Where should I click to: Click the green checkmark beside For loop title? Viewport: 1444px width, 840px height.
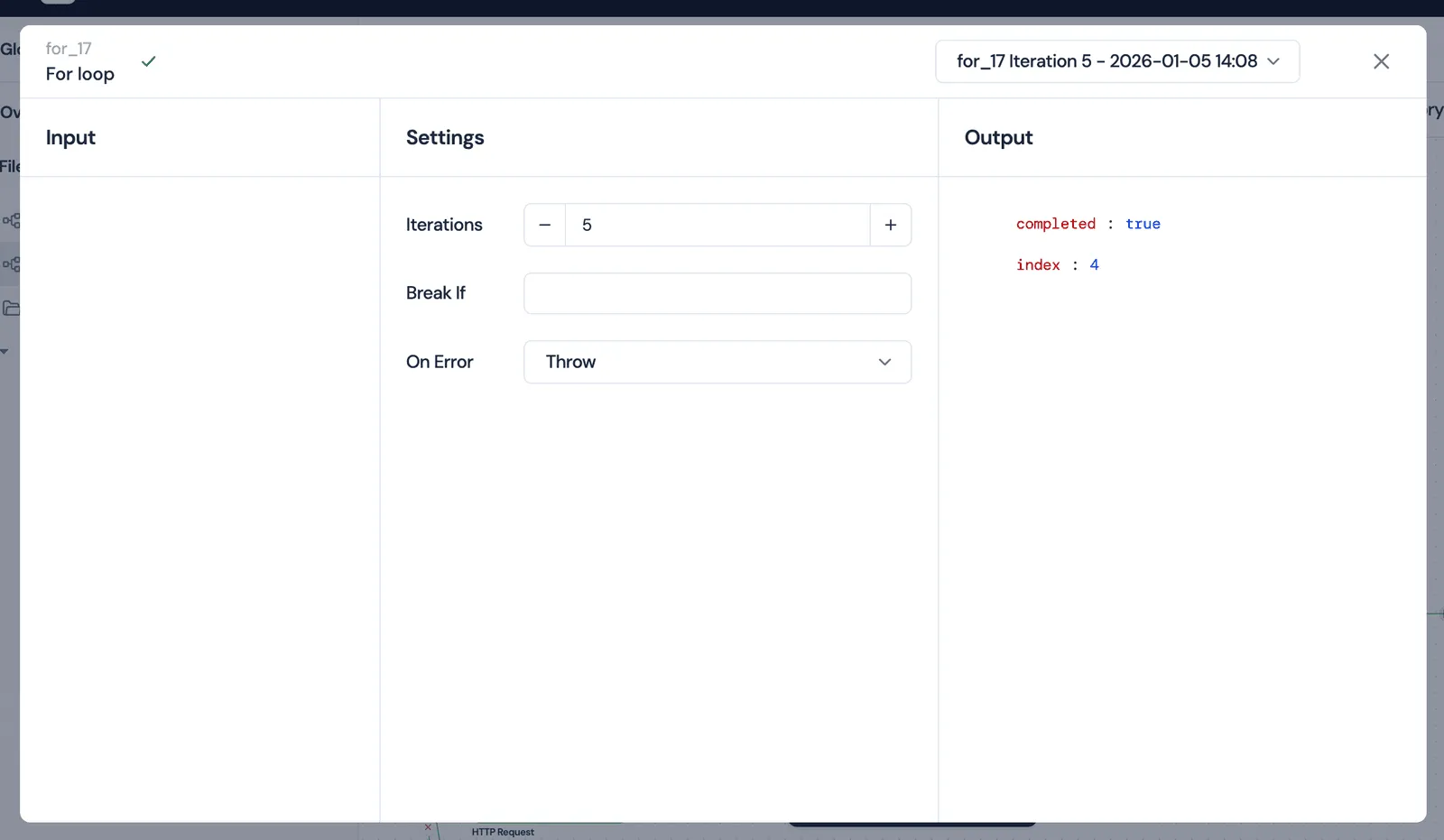coord(149,61)
